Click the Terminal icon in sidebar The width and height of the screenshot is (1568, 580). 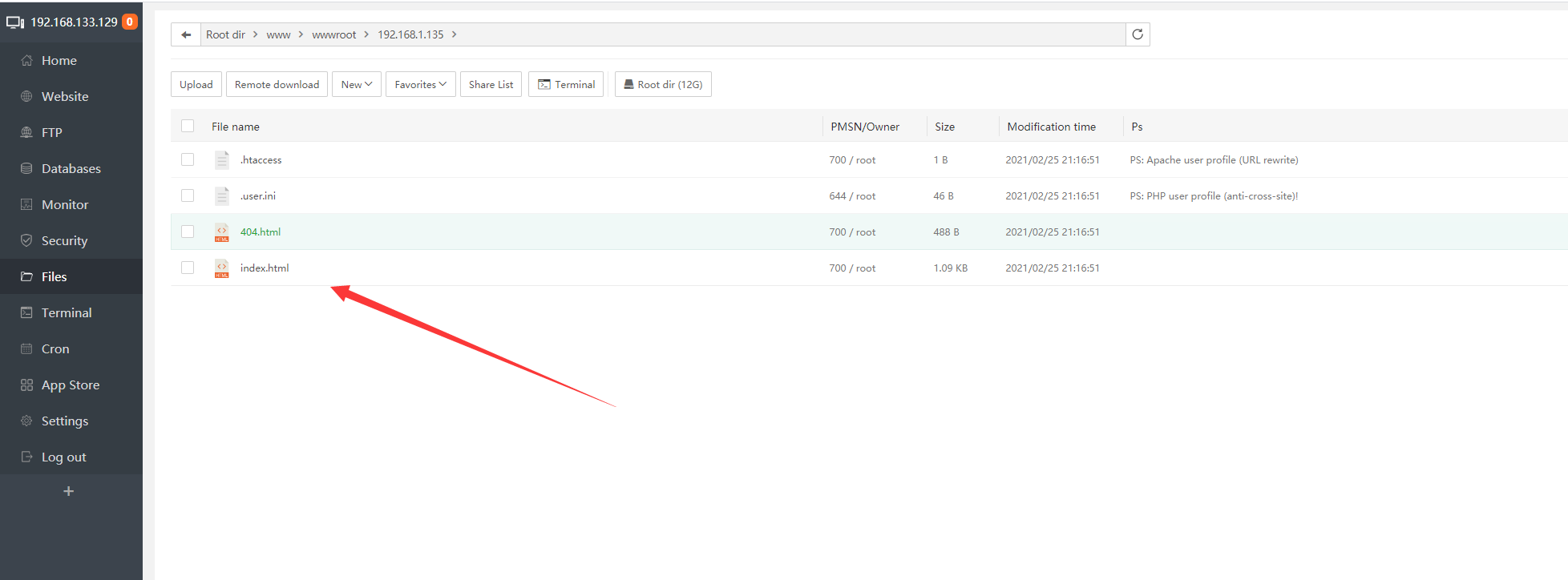point(26,312)
